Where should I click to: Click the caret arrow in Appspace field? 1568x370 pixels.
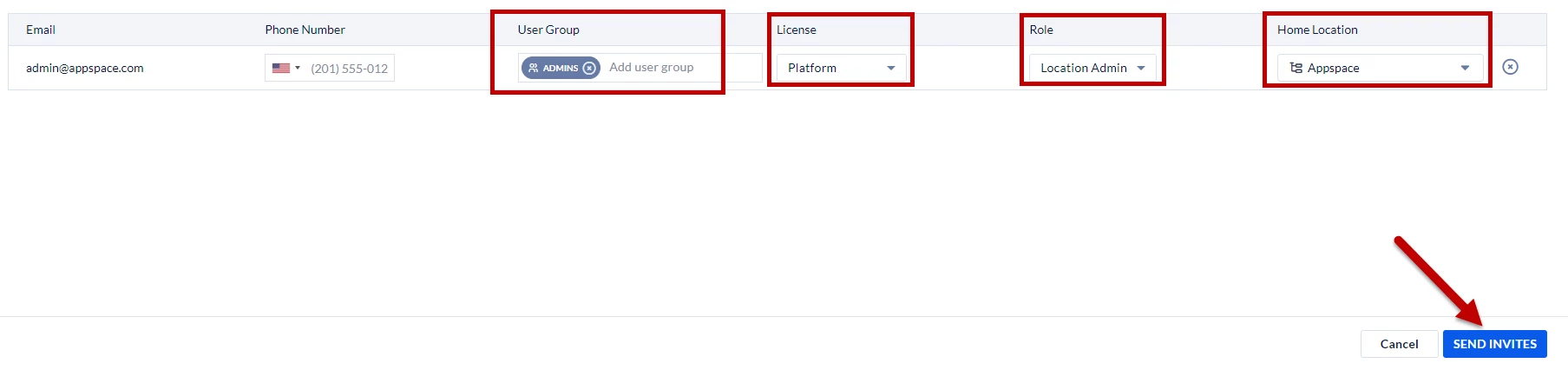(1465, 68)
